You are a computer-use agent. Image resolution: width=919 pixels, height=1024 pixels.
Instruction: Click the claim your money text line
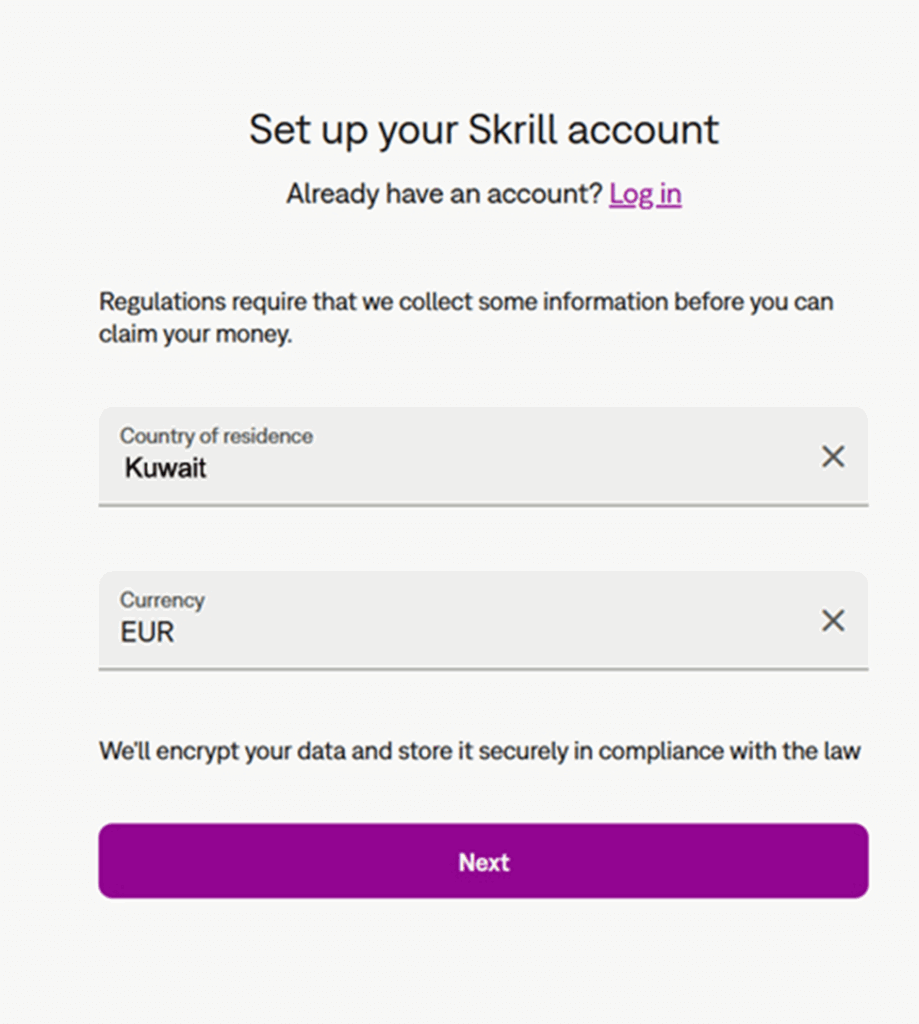click(195, 334)
